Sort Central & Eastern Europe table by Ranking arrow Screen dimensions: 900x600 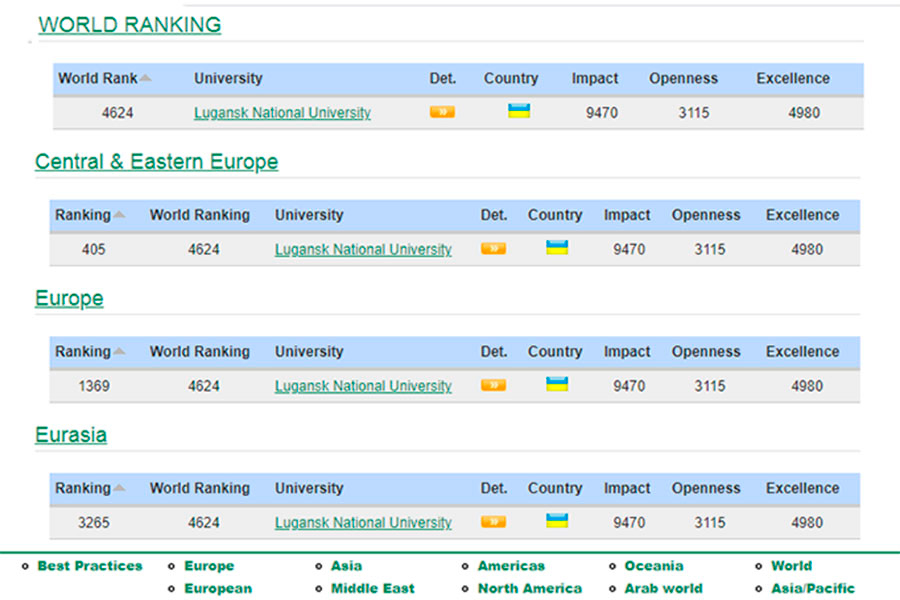point(120,215)
